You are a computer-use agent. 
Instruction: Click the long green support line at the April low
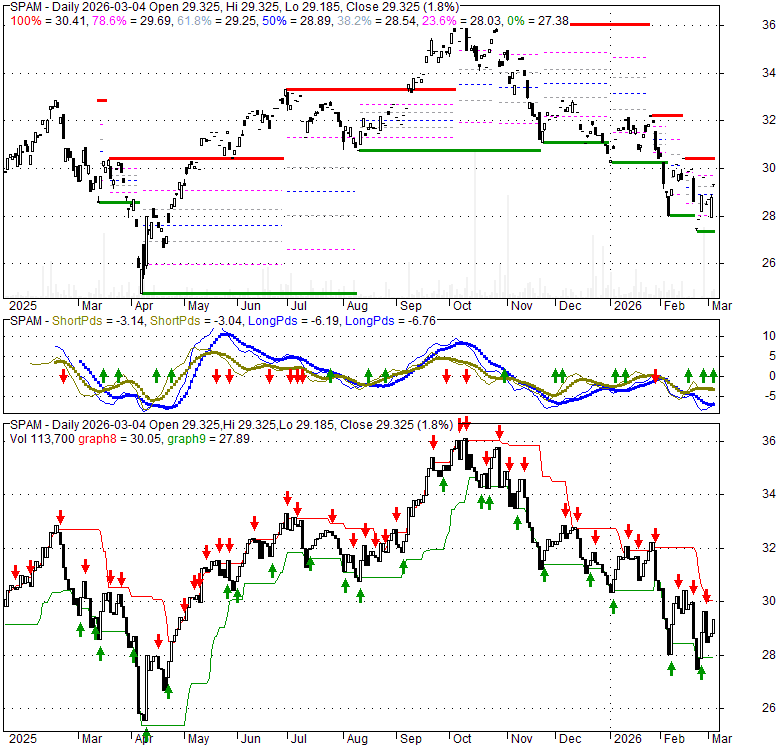(x=248, y=293)
